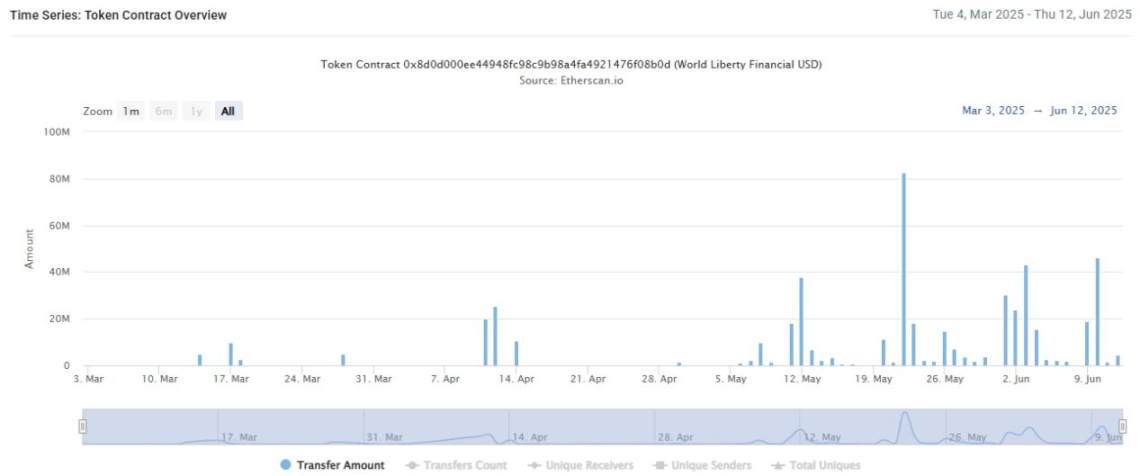Click the Jun 12, 2025 end date field

pyautogui.click(x=1083, y=111)
